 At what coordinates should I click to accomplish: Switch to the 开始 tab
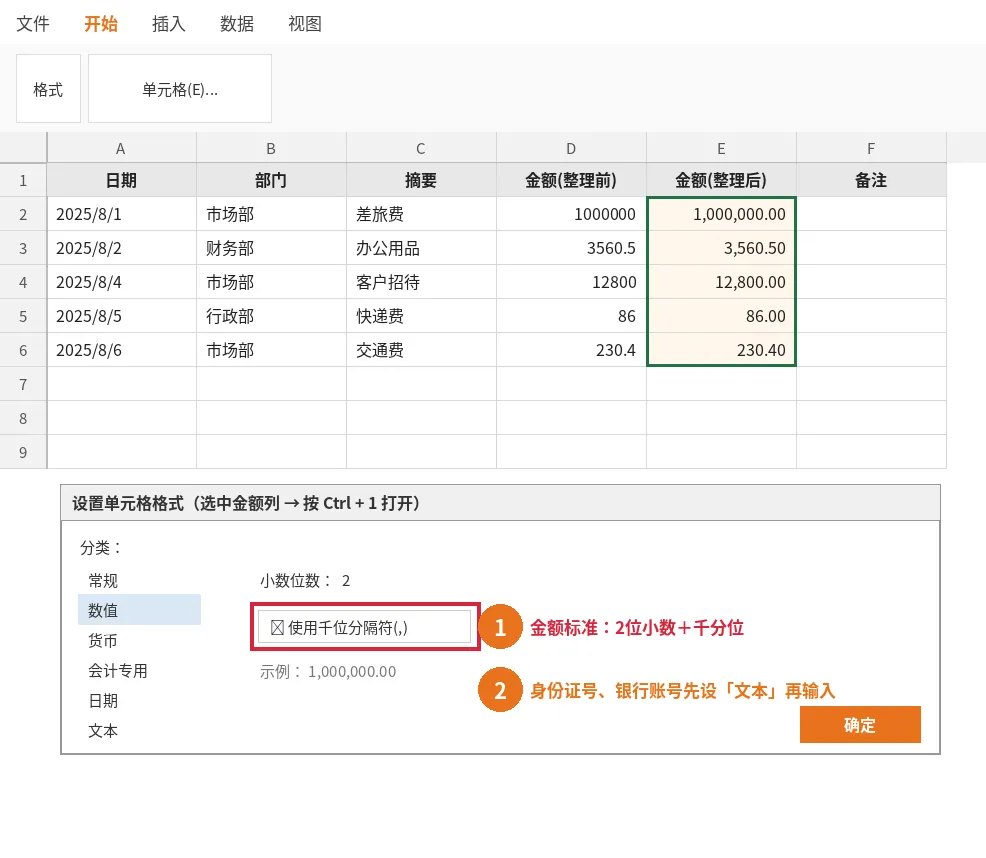coord(101,24)
